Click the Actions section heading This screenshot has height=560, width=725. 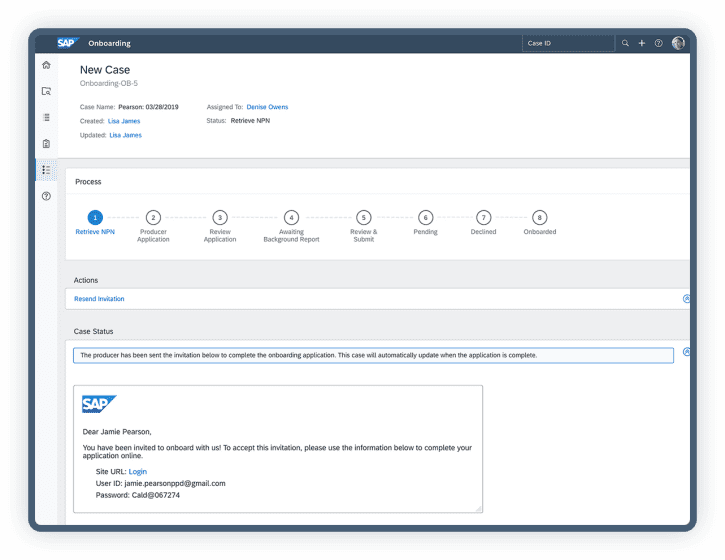tap(86, 280)
